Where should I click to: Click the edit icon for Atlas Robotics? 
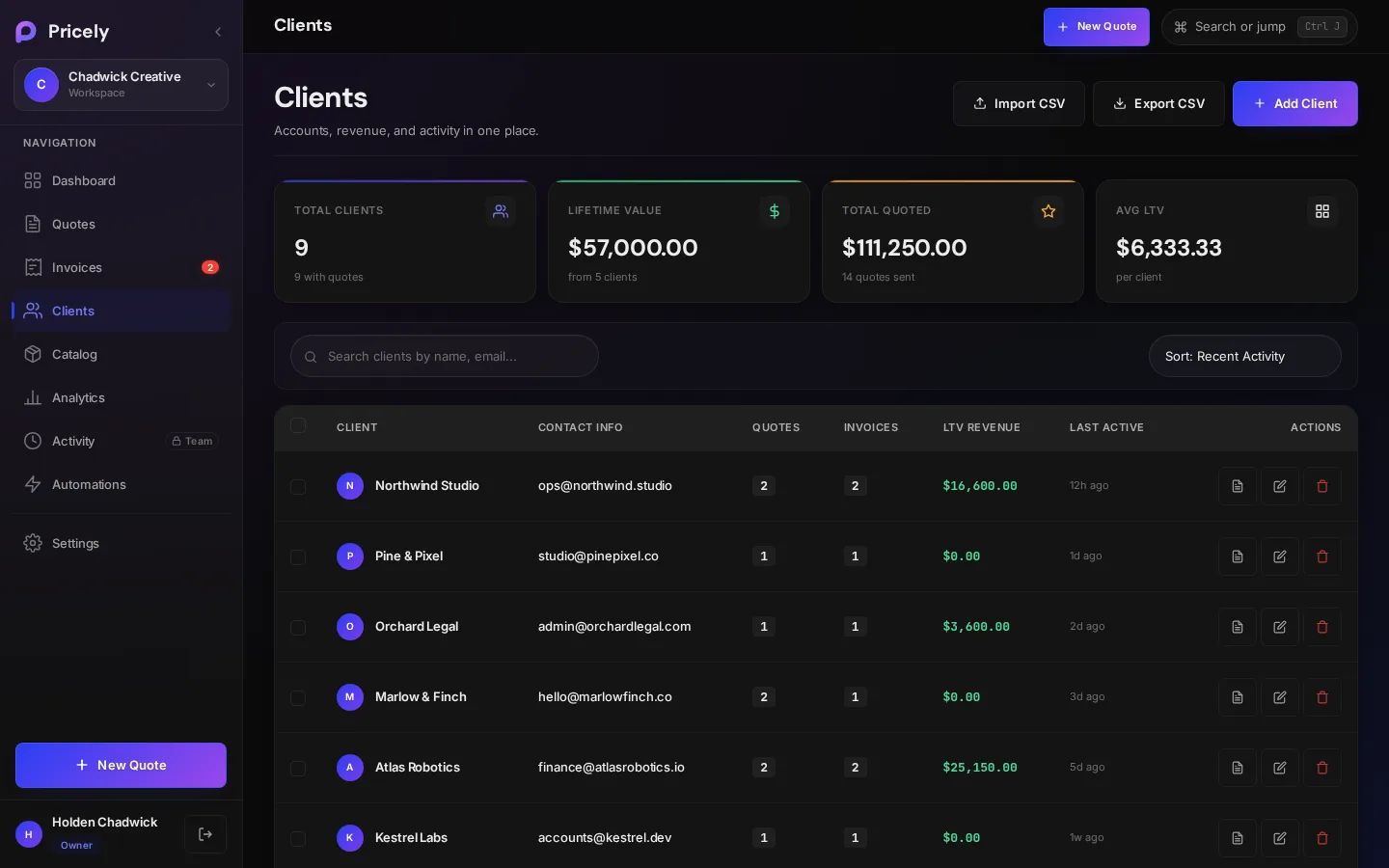1279,768
